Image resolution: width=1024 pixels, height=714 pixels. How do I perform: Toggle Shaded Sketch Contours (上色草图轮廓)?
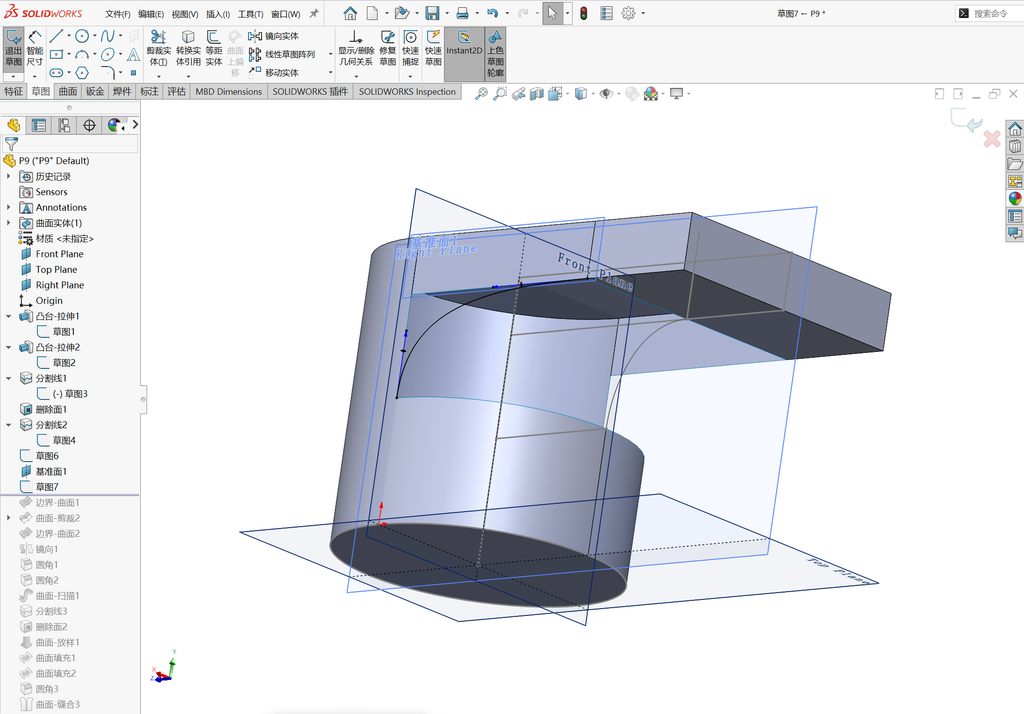tap(496, 54)
